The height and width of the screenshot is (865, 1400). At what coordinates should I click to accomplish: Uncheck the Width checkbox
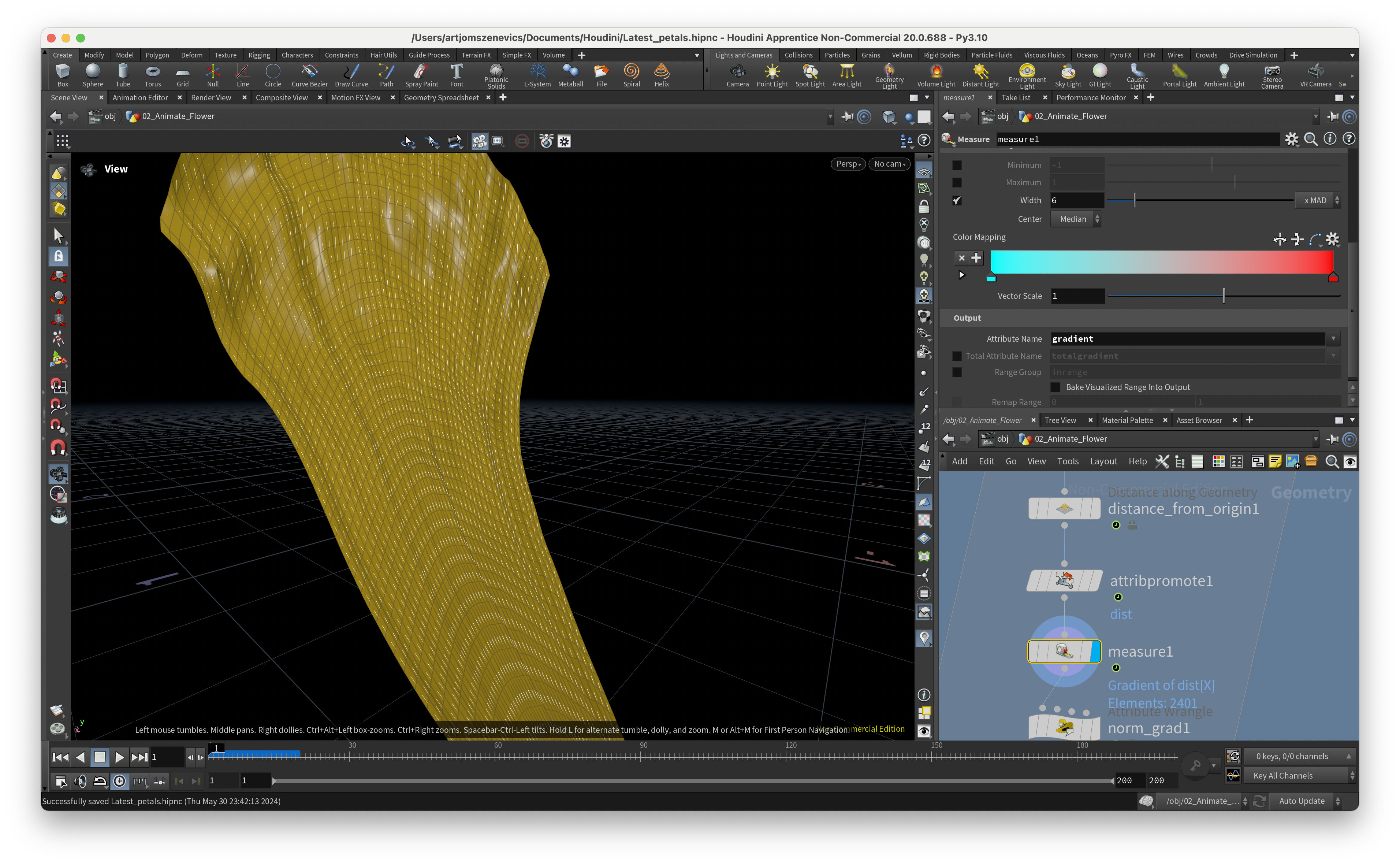[x=957, y=200]
